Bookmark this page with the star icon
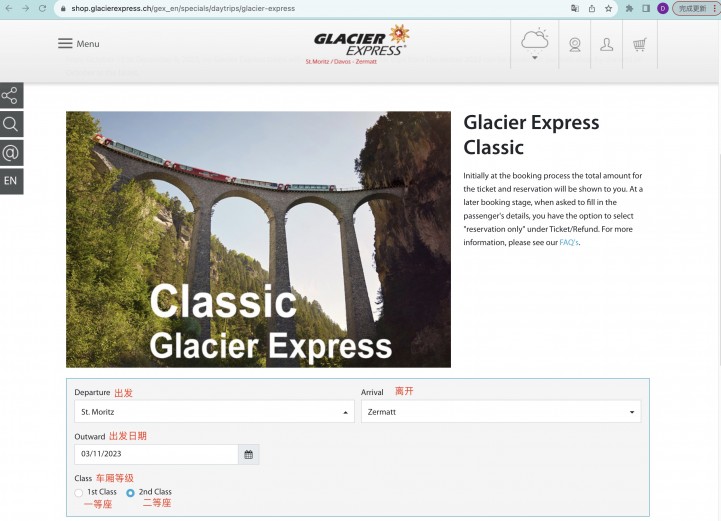Image resolution: width=721 pixels, height=521 pixels. click(608, 8)
